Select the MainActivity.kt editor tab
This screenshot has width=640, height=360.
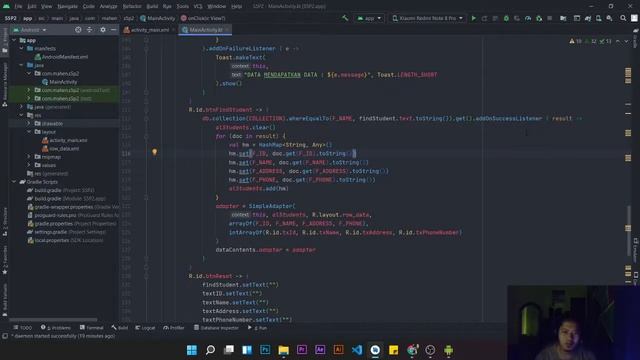(205, 30)
